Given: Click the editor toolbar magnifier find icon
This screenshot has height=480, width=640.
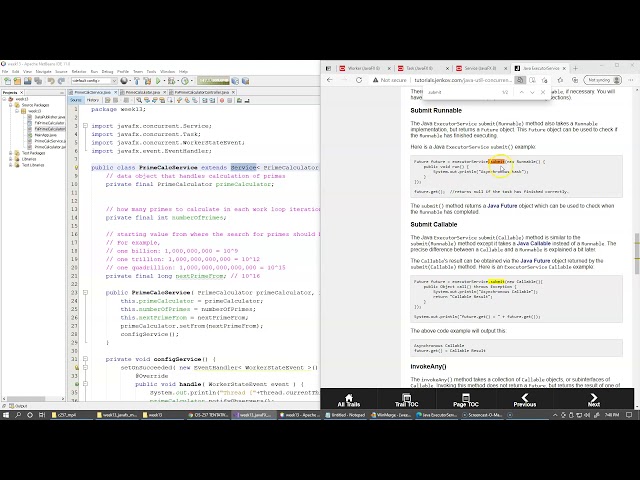Looking at the screenshot, I should (x=140, y=100).
